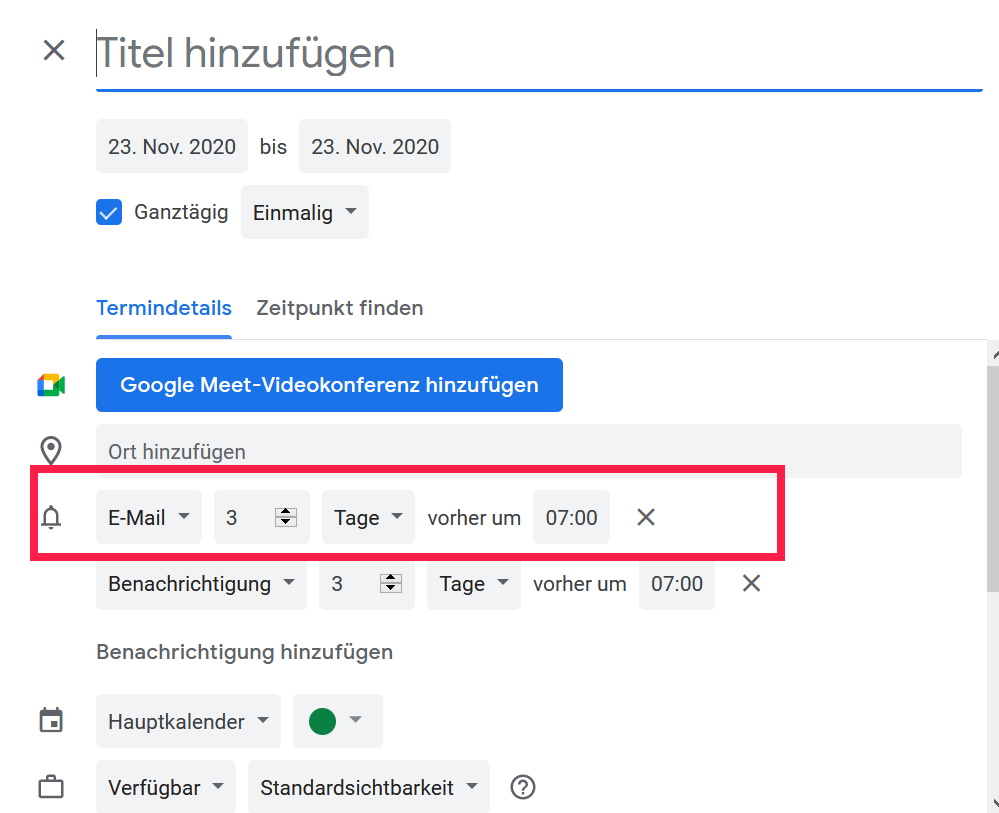Click the notification bell icon
999x813 pixels.
[51, 518]
